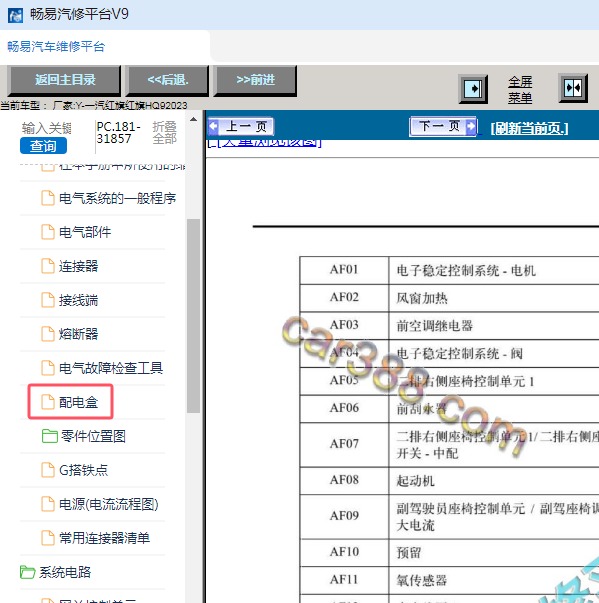This screenshot has height=603, width=599.
Task: Click the document icon beside G搭铁点
Action: [48, 470]
